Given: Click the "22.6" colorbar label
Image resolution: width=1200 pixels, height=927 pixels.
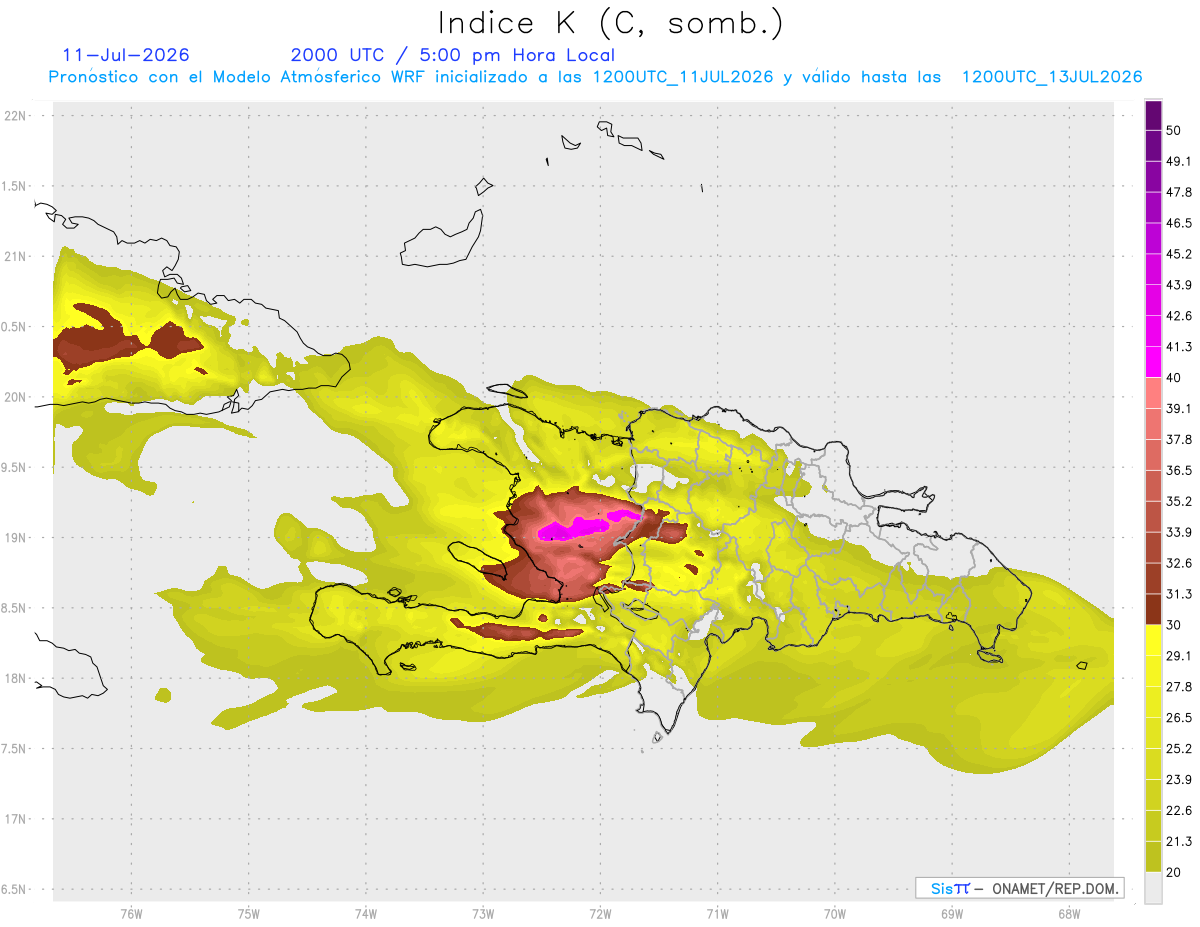Looking at the screenshot, I should tap(1178, 811).
